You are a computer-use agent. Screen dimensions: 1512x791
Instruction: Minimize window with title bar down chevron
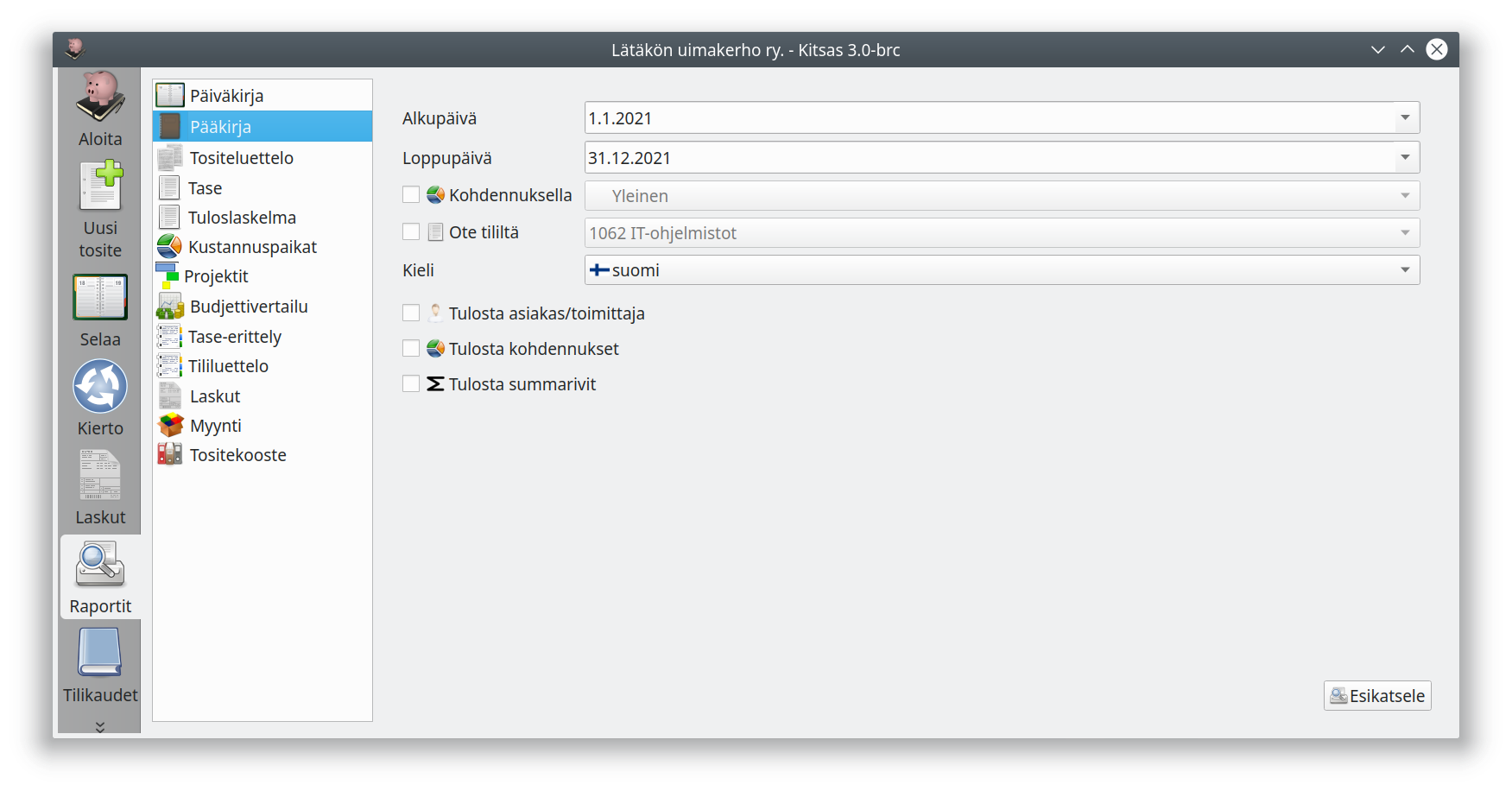point(1378,49)
